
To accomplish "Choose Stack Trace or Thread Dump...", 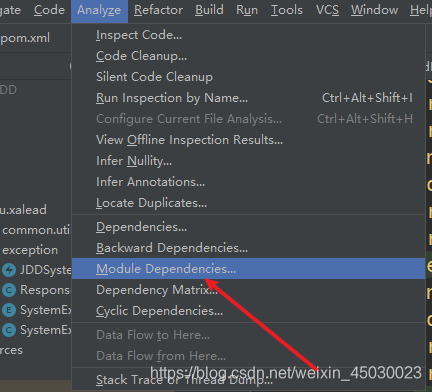I will 248,380.
